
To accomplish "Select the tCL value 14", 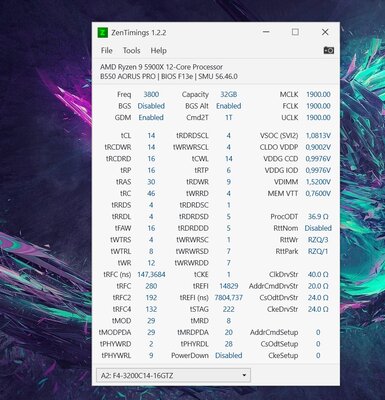I will click(x=151, y=136).
